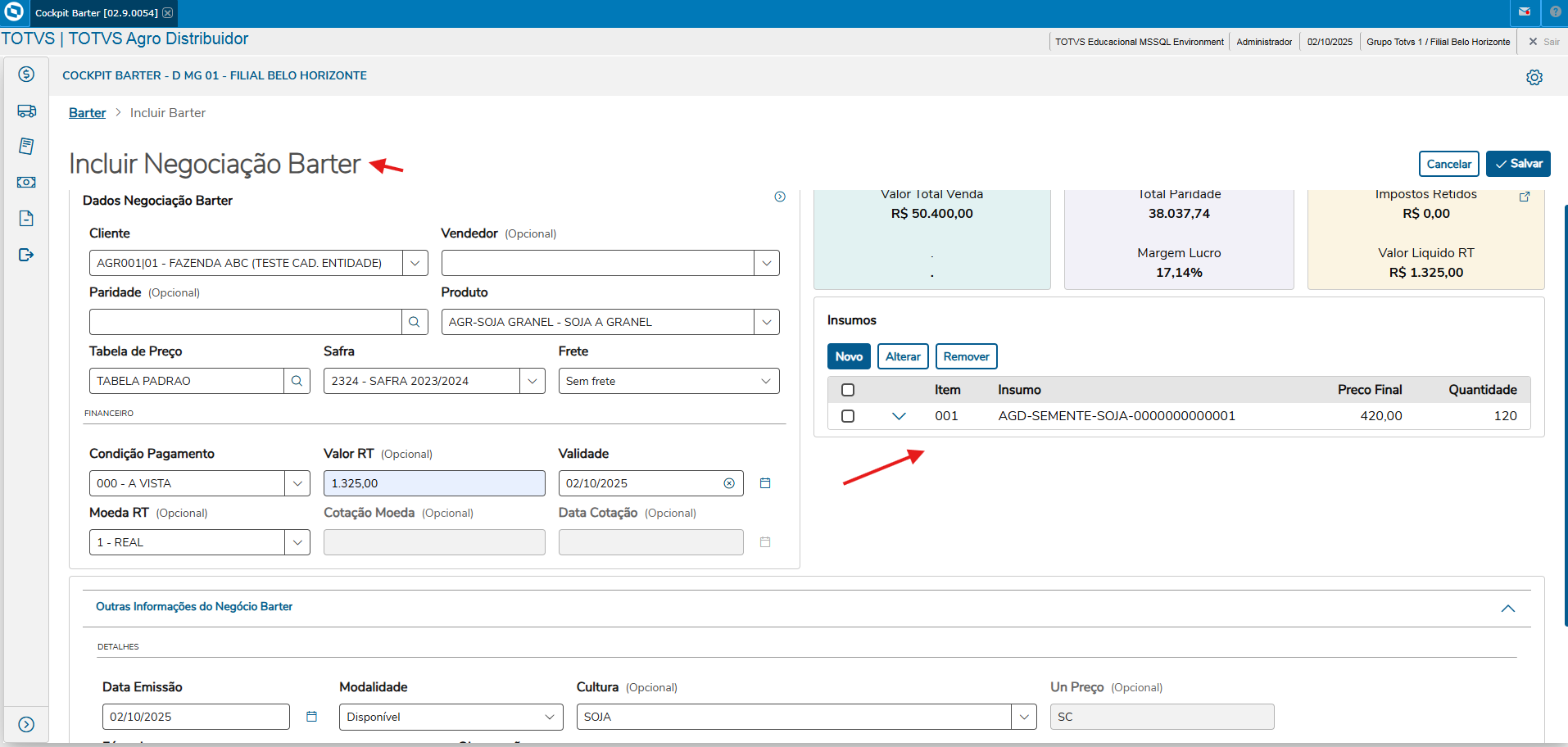This screenshot has width=1568, height=747.
Task: Open the Produto dropdown
Action: 767,322
